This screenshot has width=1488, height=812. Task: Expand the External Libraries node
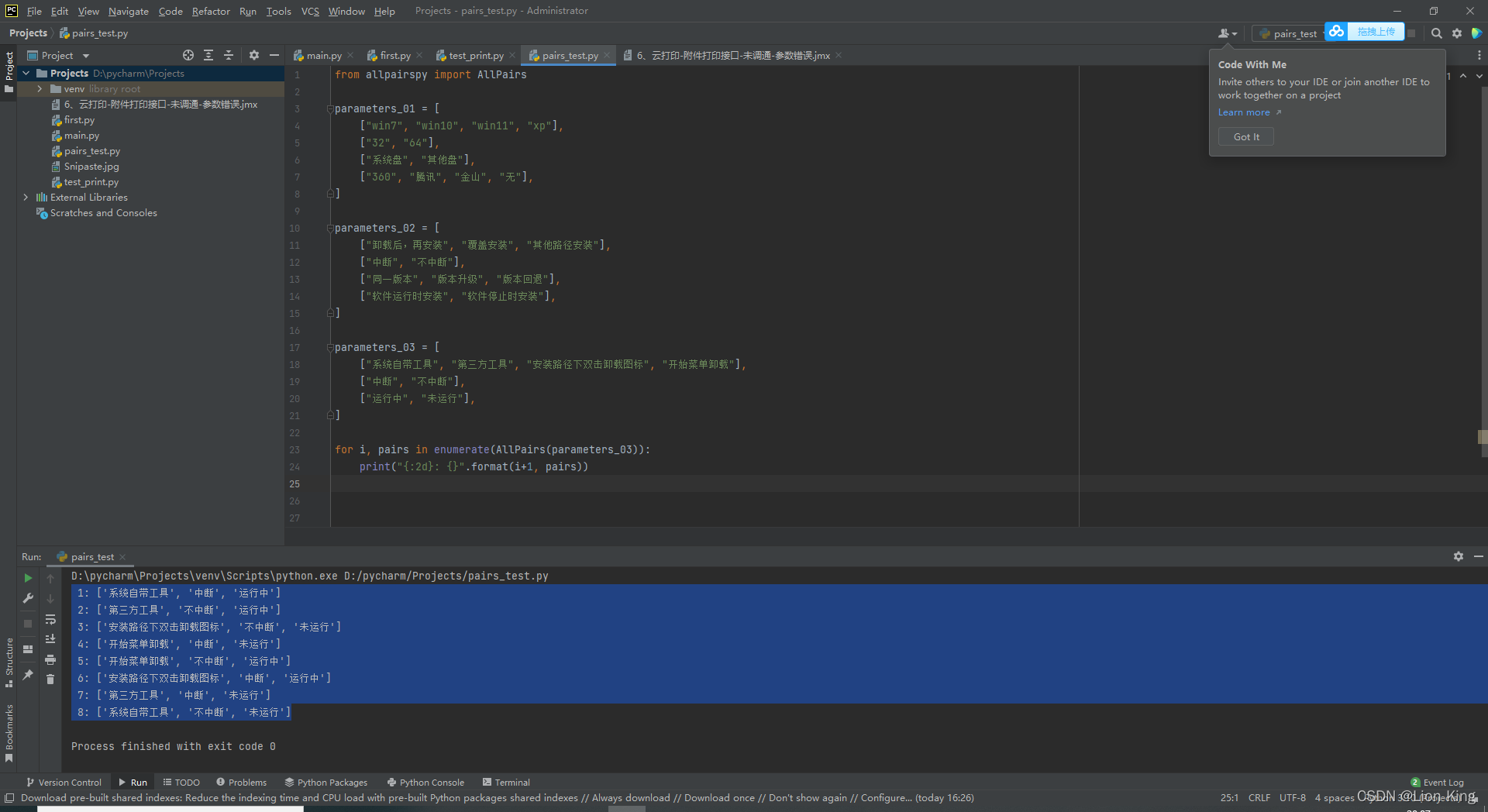pyautogui.click(x=26, y=198)
